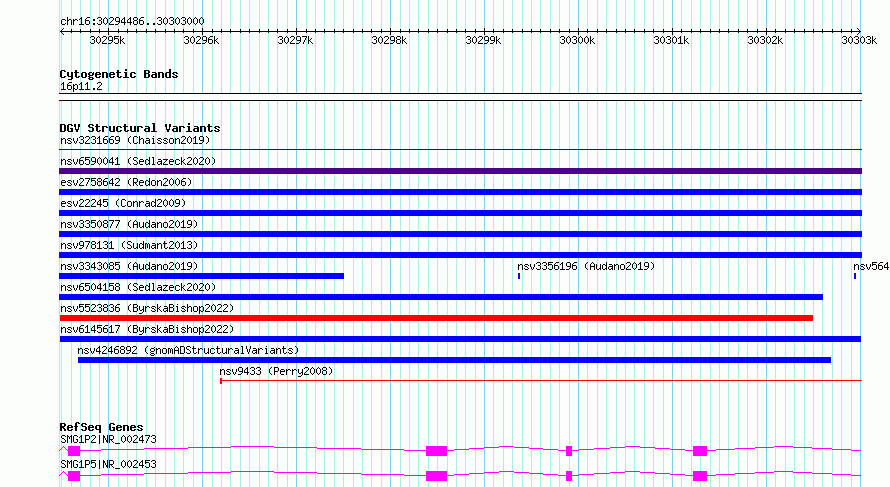
Task: Select the widest exon block of SMG1P2
Action: pyautogui.click(x=436, y=451)
